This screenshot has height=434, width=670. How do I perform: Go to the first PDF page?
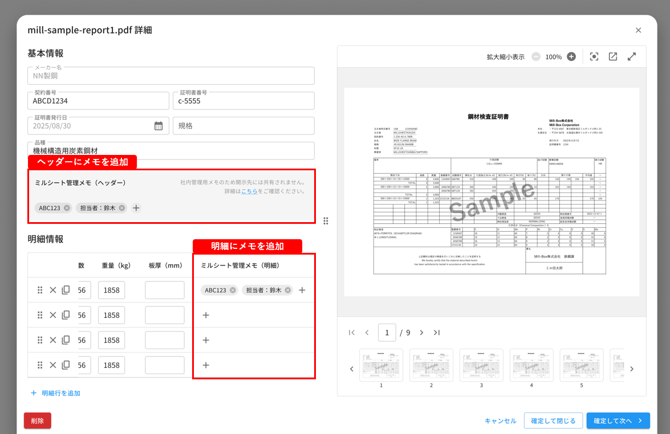[352, 332]
